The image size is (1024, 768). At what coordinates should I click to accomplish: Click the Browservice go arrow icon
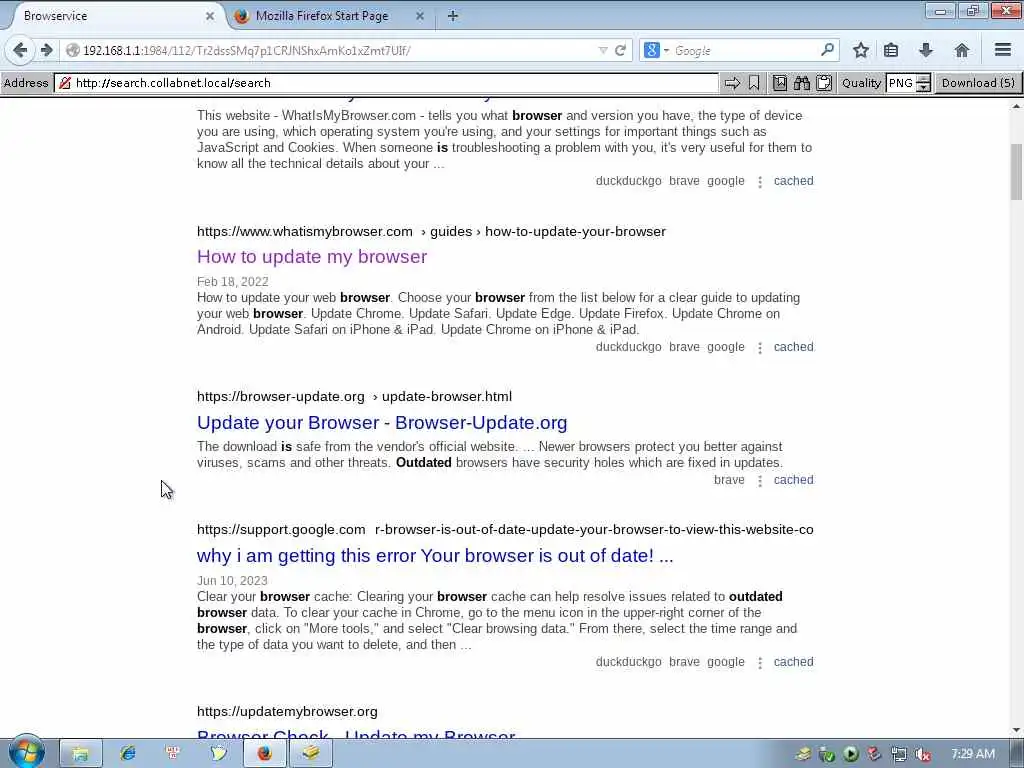click(x=732, y=83)
